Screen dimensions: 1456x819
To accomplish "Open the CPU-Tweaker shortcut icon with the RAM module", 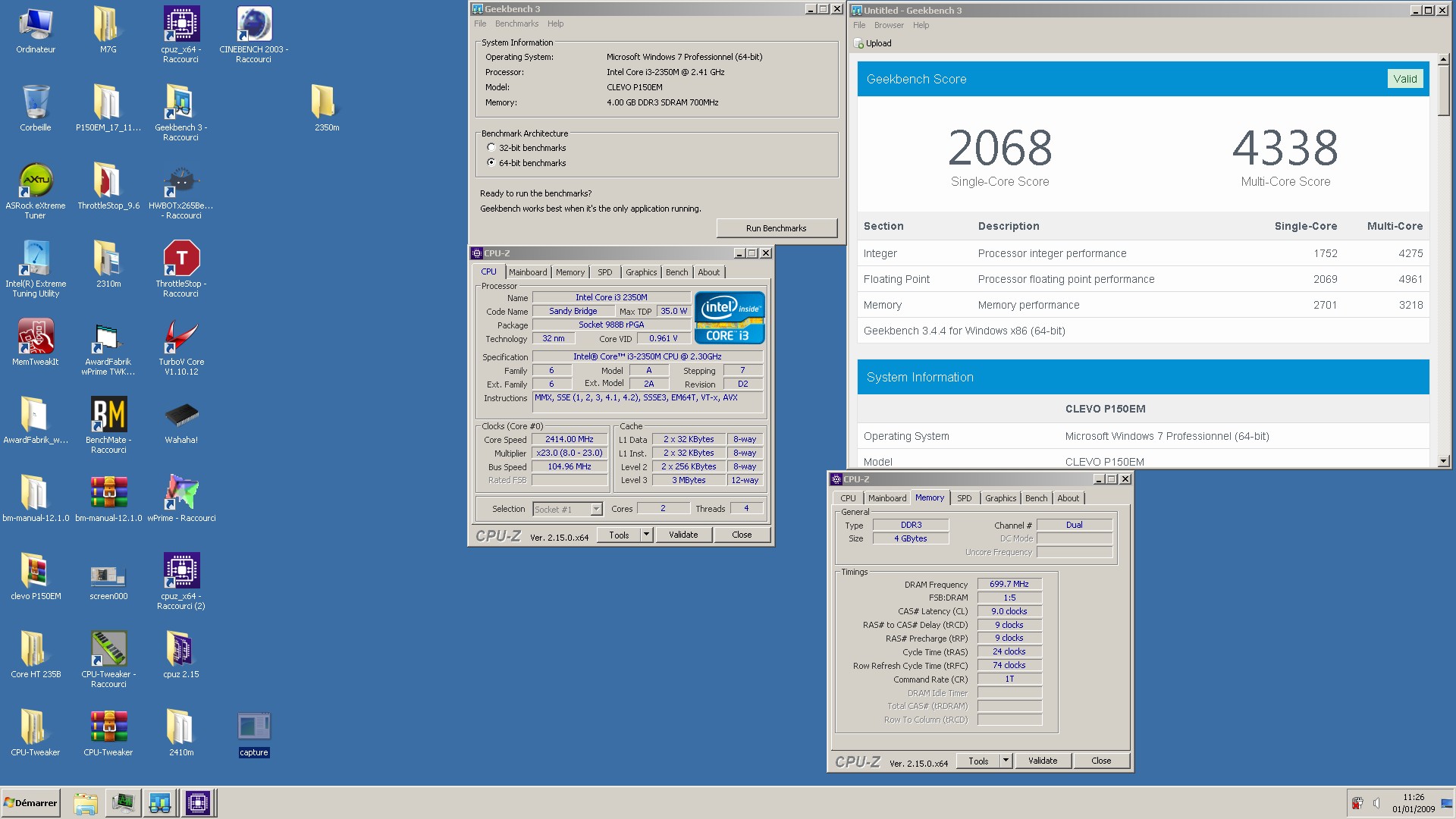I will (108, 649).
